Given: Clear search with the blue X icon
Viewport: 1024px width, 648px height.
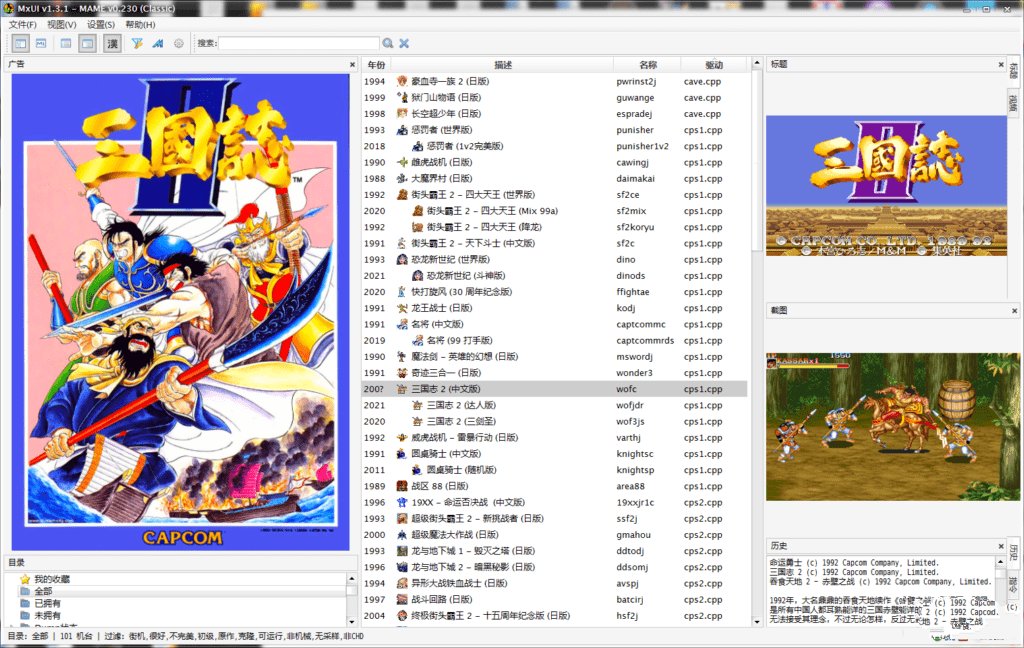Looking at the screenshot, I should pos(404,43).
